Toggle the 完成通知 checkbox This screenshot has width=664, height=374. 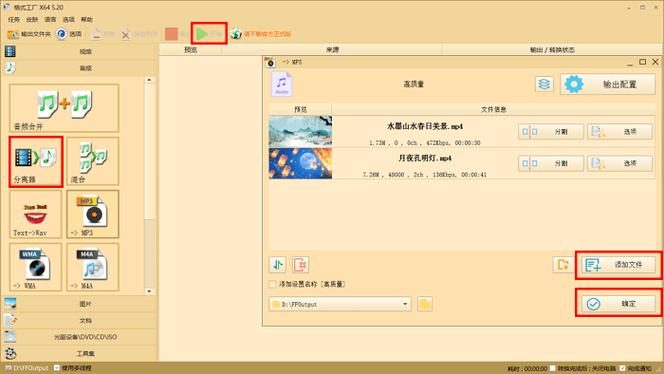point(622,368)
